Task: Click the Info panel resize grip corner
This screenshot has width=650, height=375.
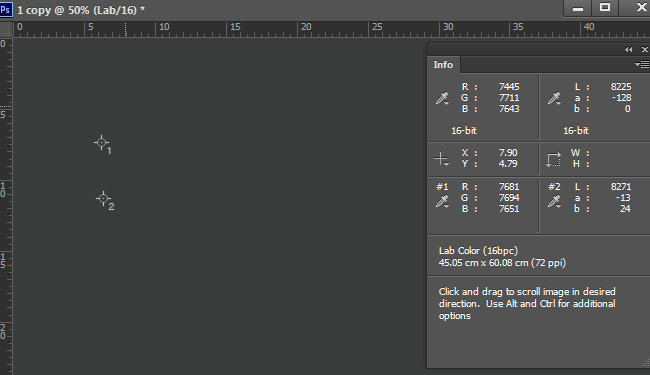Action: click(x=645, y=363)
